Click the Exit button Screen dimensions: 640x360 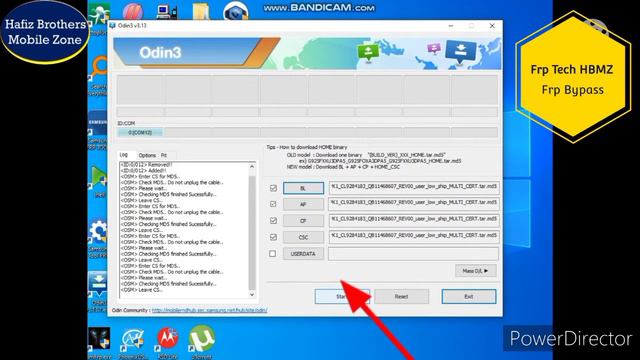point(469,296)
